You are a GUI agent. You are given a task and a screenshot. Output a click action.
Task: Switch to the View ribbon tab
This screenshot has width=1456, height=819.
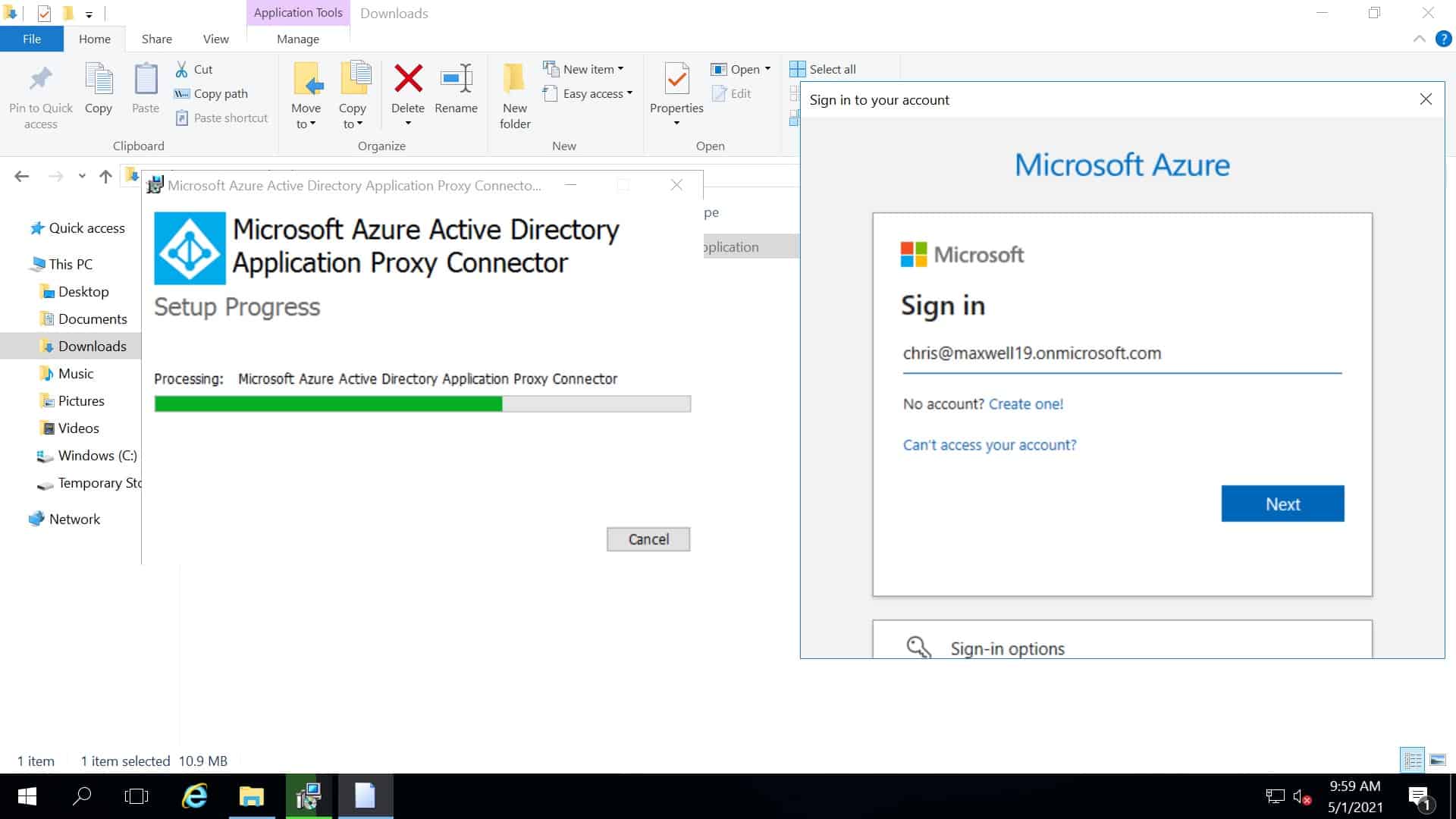[216, 39]
